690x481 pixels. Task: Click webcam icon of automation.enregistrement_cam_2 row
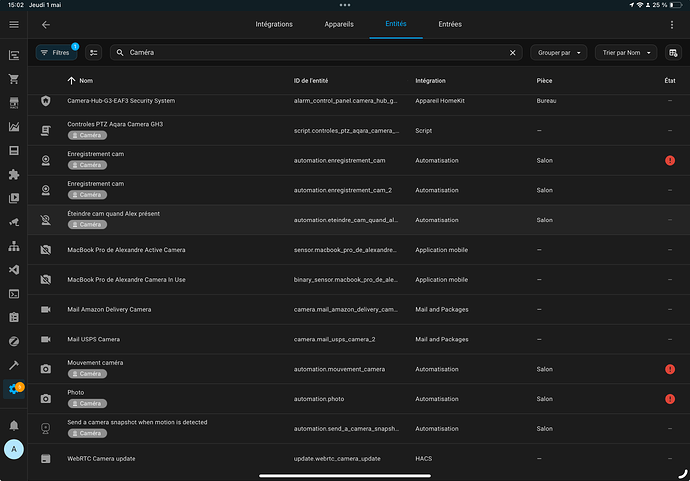(45, 190)
